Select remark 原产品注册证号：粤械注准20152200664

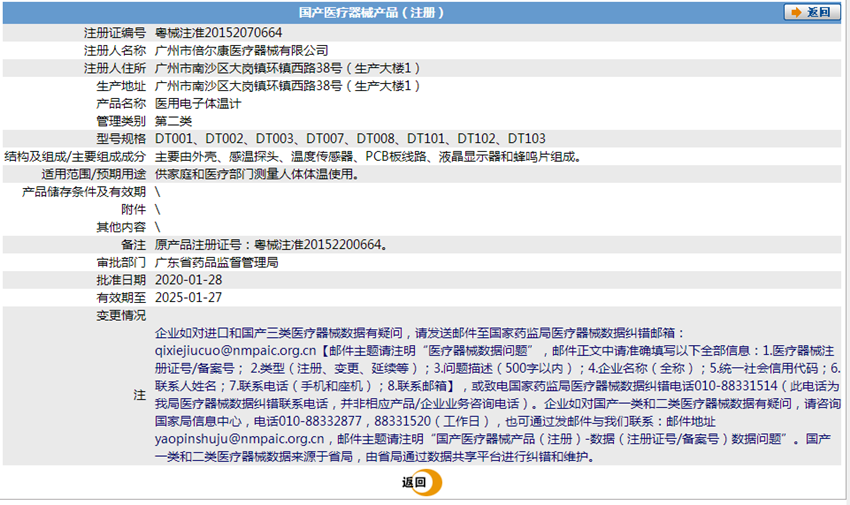click(272, 244)
